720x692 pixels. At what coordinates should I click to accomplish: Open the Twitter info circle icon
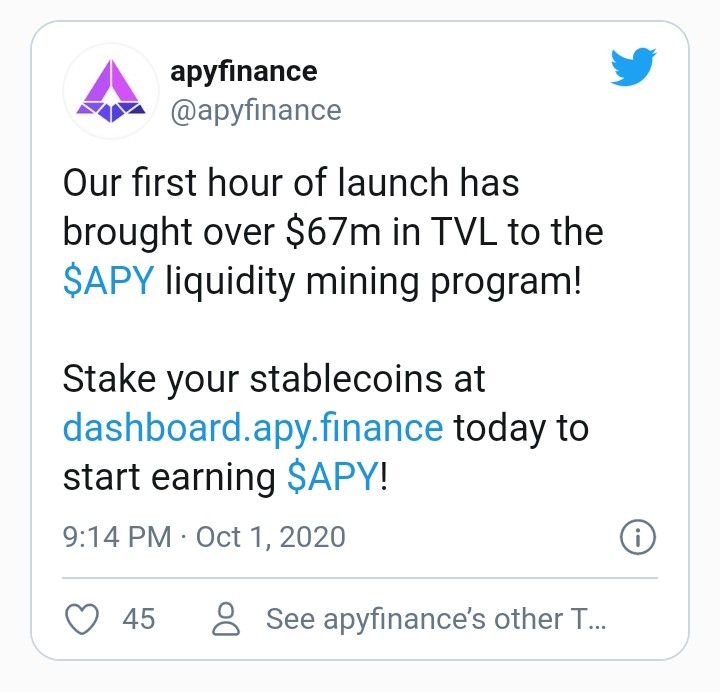tap(638, 537)
